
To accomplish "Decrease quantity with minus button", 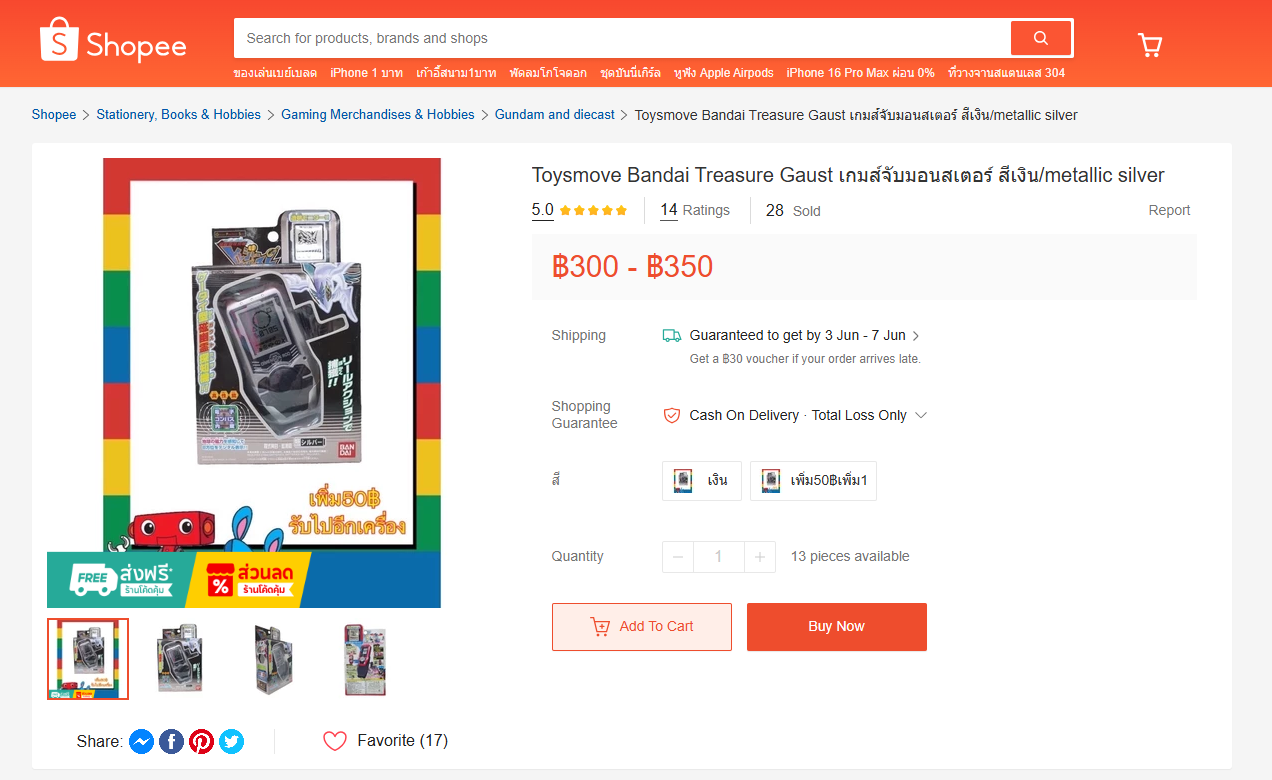I will pyautogui.click(x=678, y=557).
